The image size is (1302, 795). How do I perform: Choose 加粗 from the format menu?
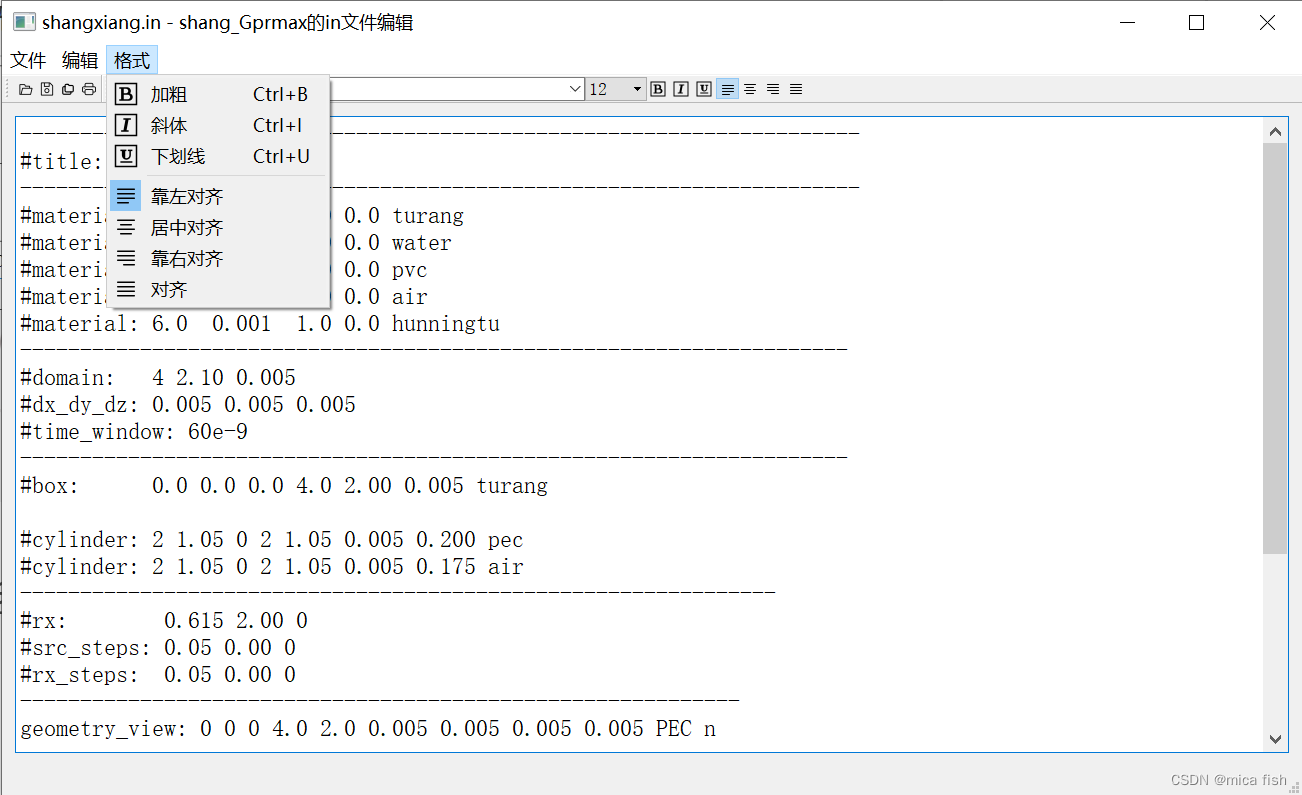coord(218,94)
